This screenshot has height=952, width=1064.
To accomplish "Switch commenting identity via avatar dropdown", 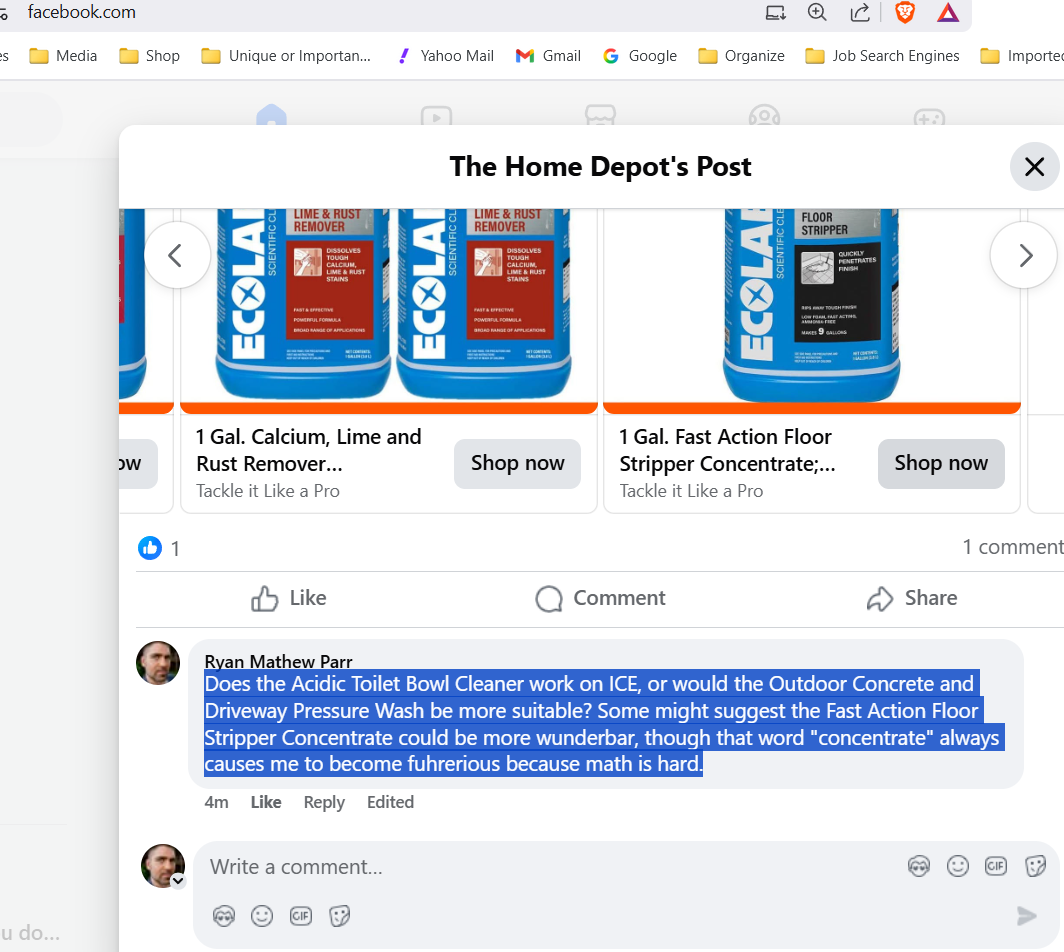I will pos(178,881).
